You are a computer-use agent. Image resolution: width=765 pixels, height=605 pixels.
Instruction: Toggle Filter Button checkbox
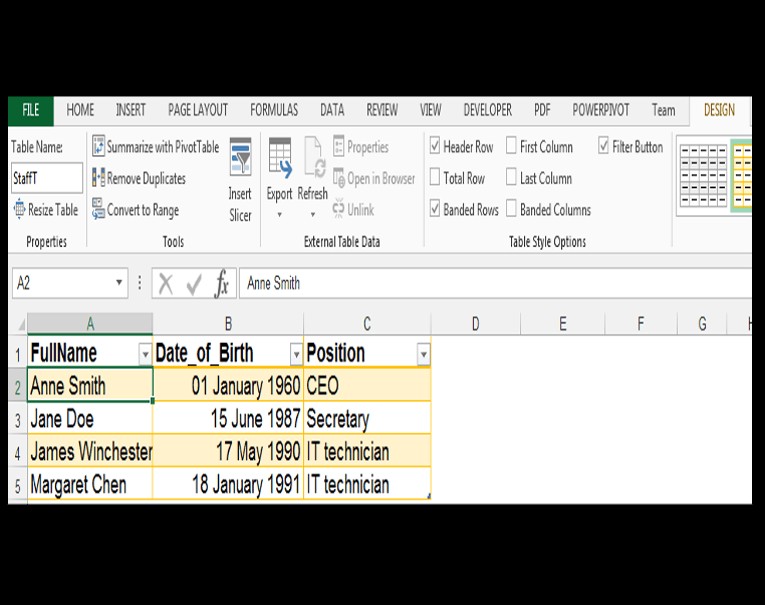[604, 145]
